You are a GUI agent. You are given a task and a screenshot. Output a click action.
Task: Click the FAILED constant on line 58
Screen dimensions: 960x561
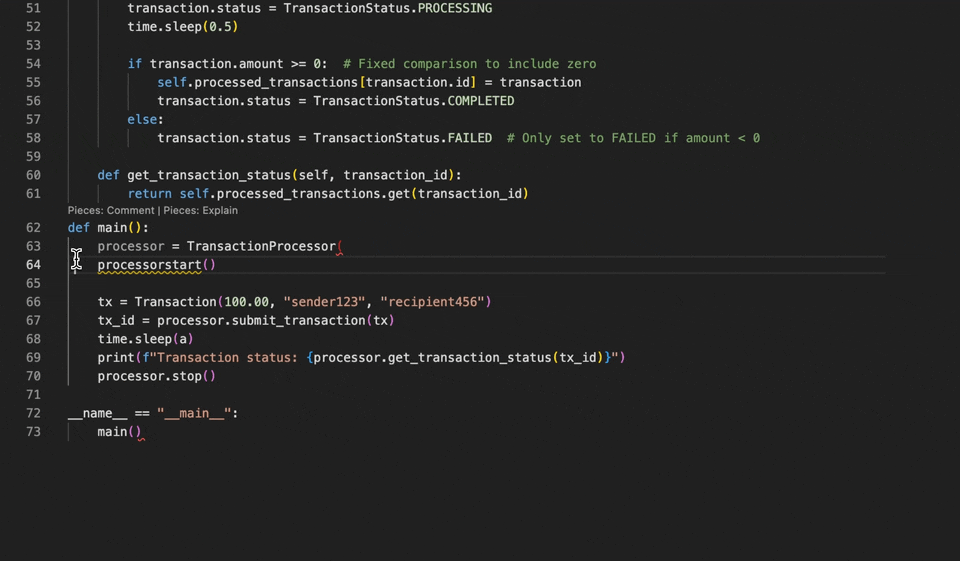(x=470, y=138)
